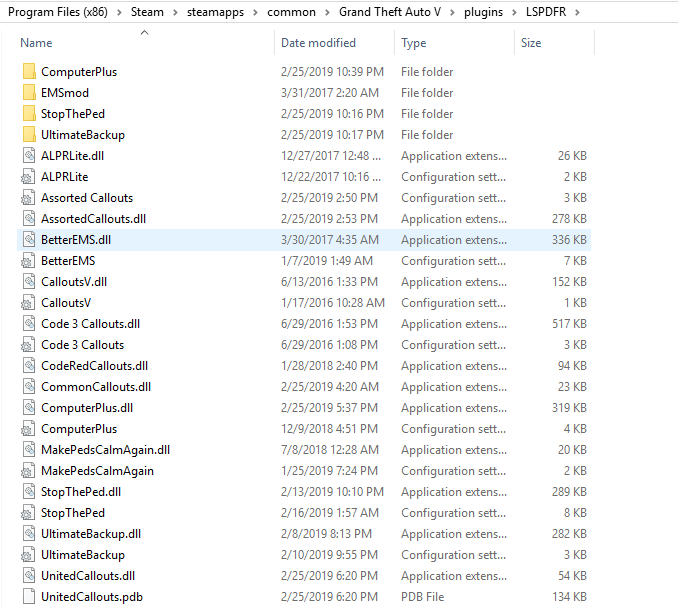Click the Code 3 Callouts config icon

tap(28, 345)
